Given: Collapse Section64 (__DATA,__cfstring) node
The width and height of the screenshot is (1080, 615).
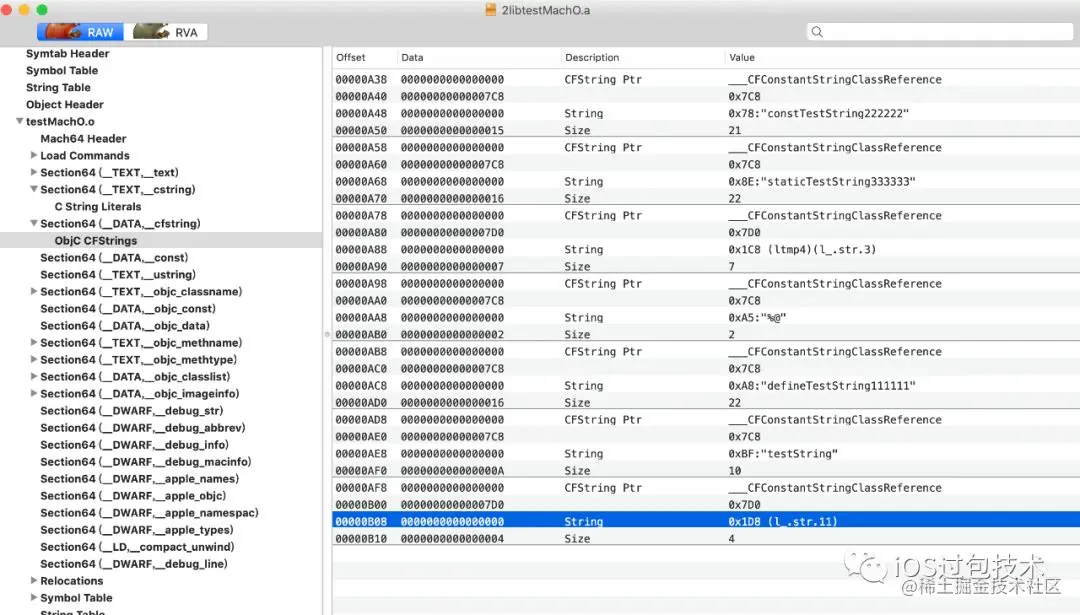Looking at the screenshot, I should [33, 223].
